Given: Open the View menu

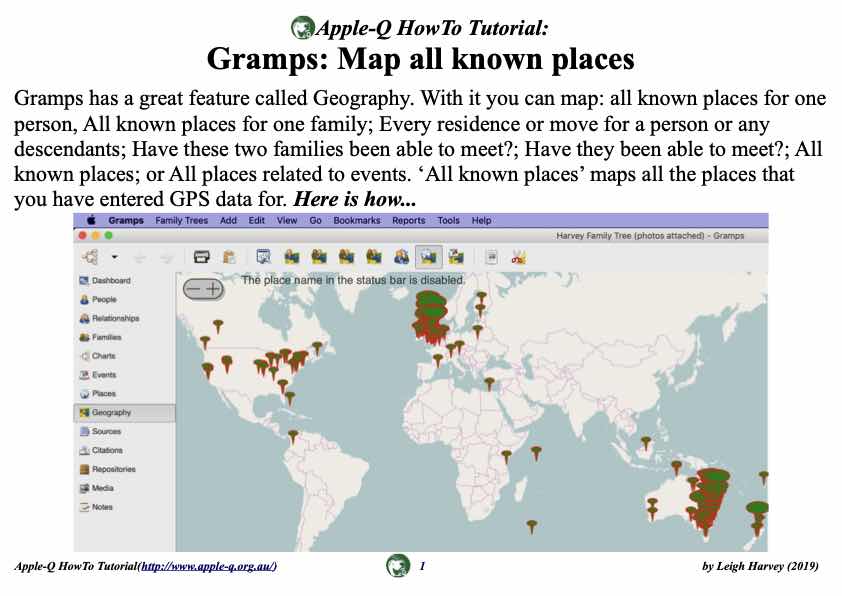Looking at the screenshot, I should (287, 220).
